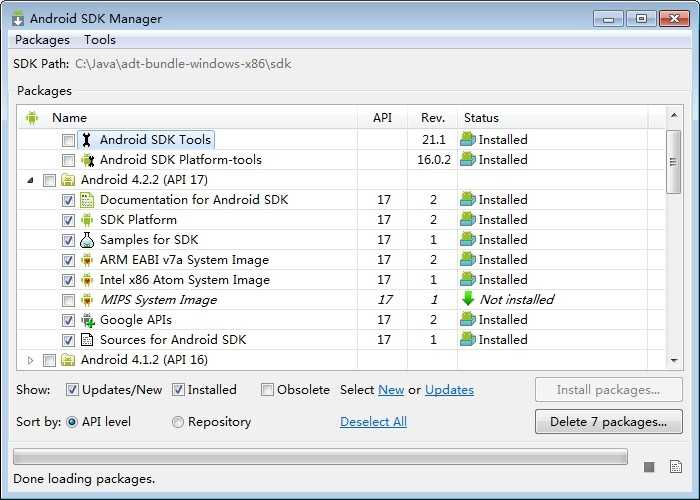Image resolution: width=700 pixels, height=500 pixels.
Task: Check the Android SDK Tools checkbox
Action: click(x=68, y=140)
